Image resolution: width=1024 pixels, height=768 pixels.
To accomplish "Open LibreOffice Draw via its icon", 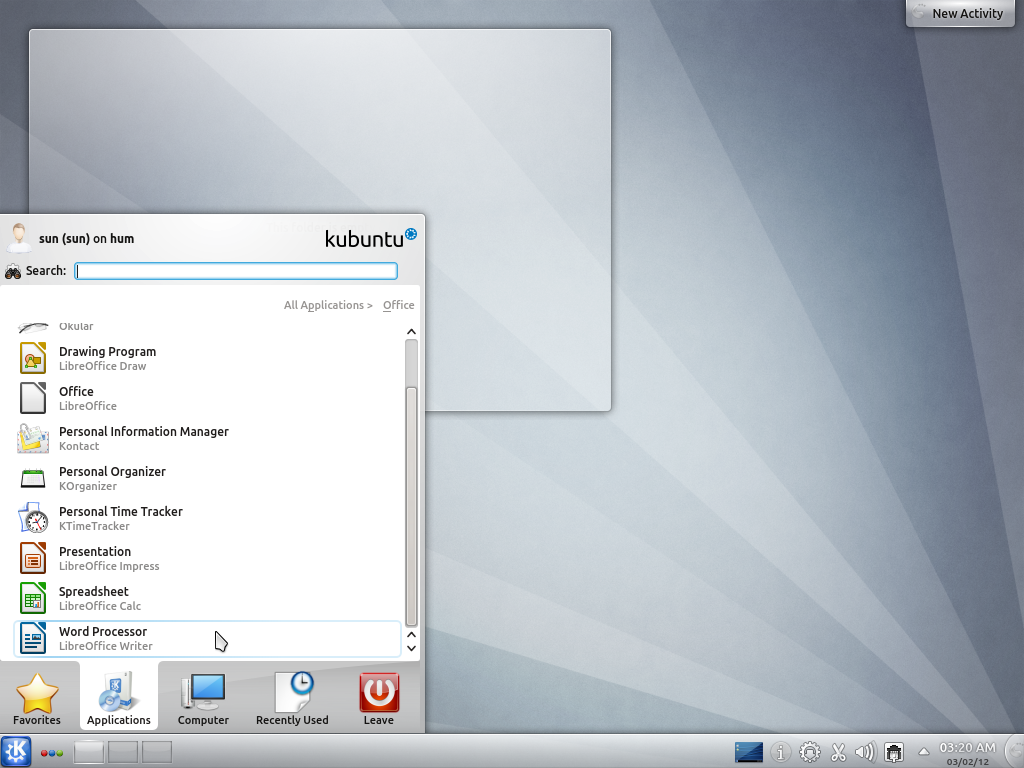I will tap(33, 358).
